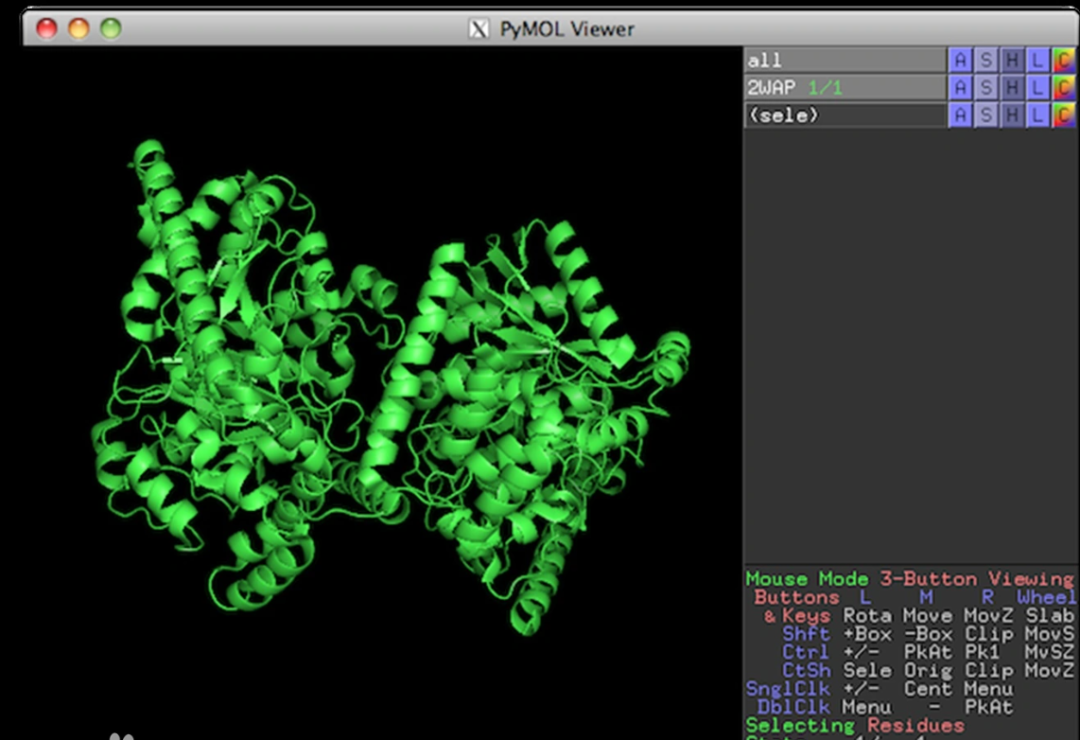This screenshot has height=740, width=1080.
Task: Toggle visibility of the 2WAP object
Action: pos(845,88)
